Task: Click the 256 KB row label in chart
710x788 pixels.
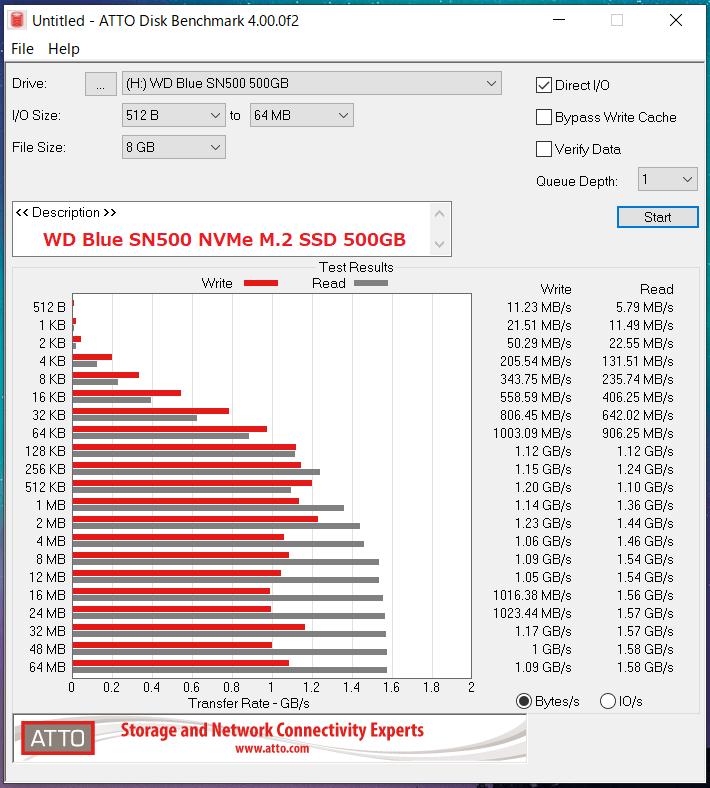Action: pos(45,469)
